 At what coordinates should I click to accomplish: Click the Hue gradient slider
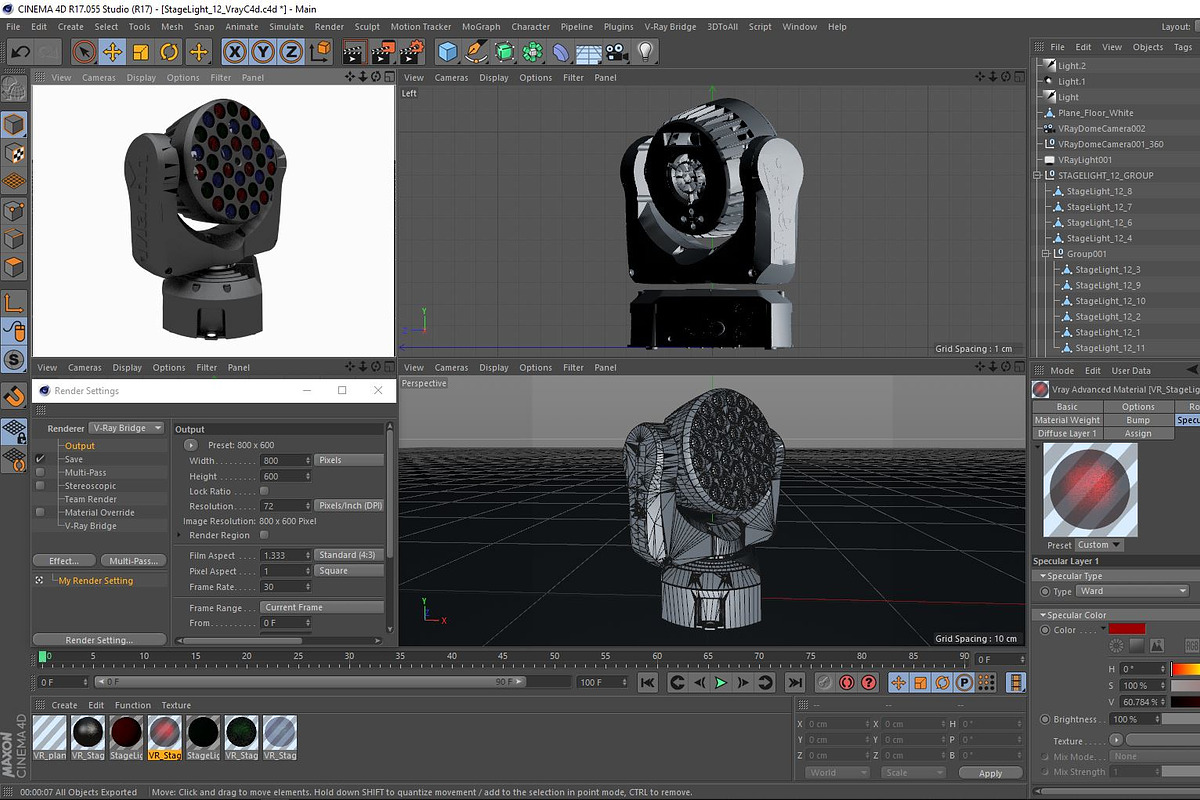[x=1185, y=668]
